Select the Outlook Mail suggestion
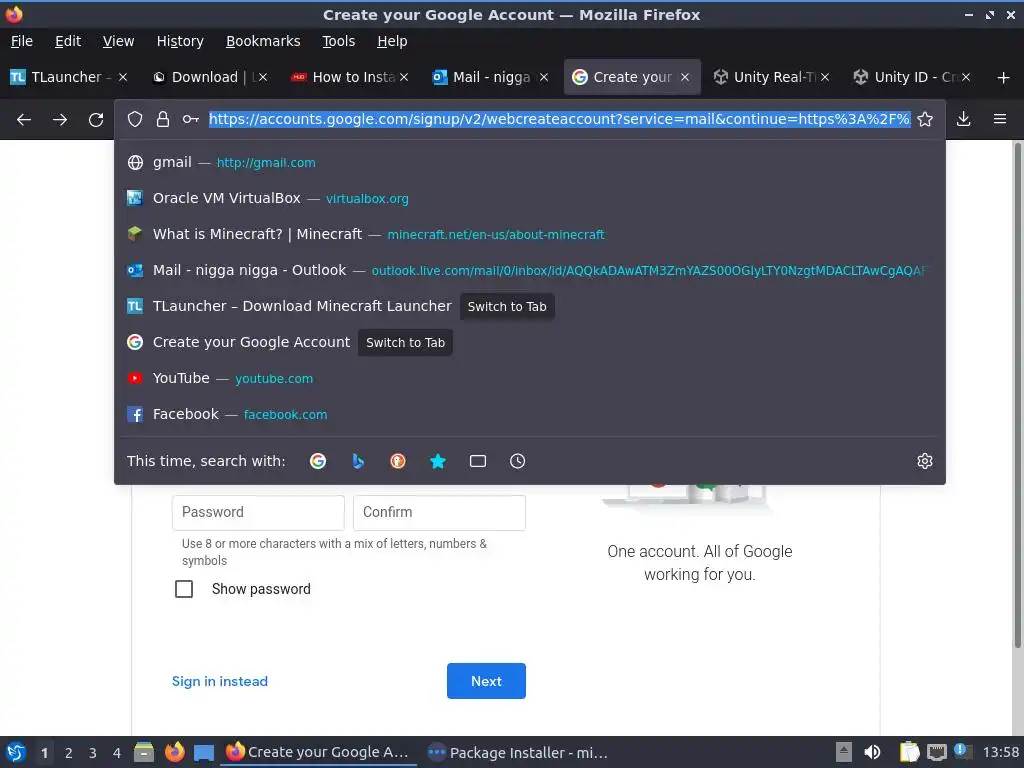Viewport: 1024px width, 768px height. 530,270
